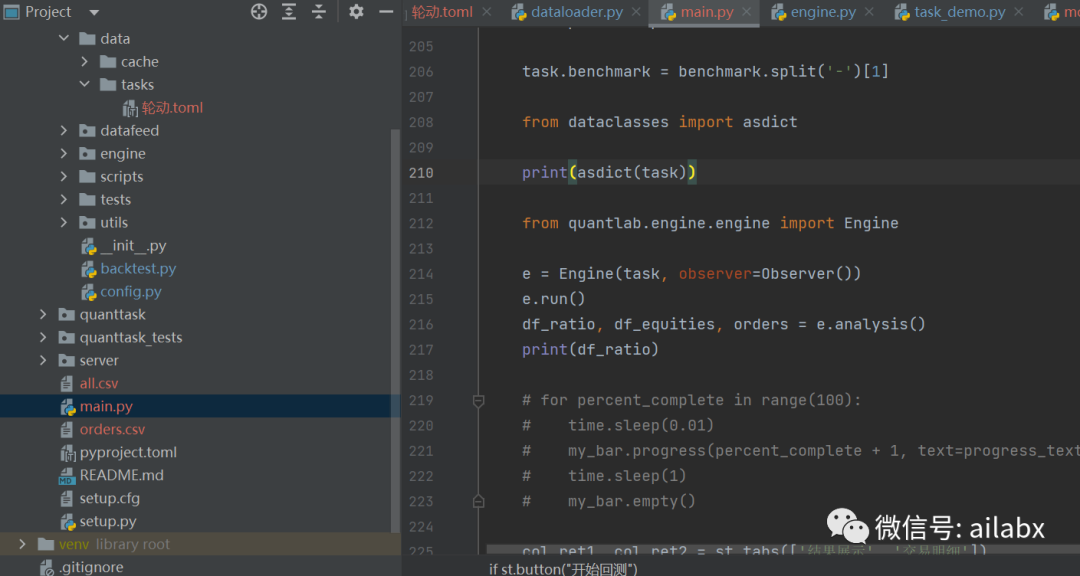Viewport: 1080px width, 576px height.
Task: Expand the datafeed folder
Action: [64, 130]
